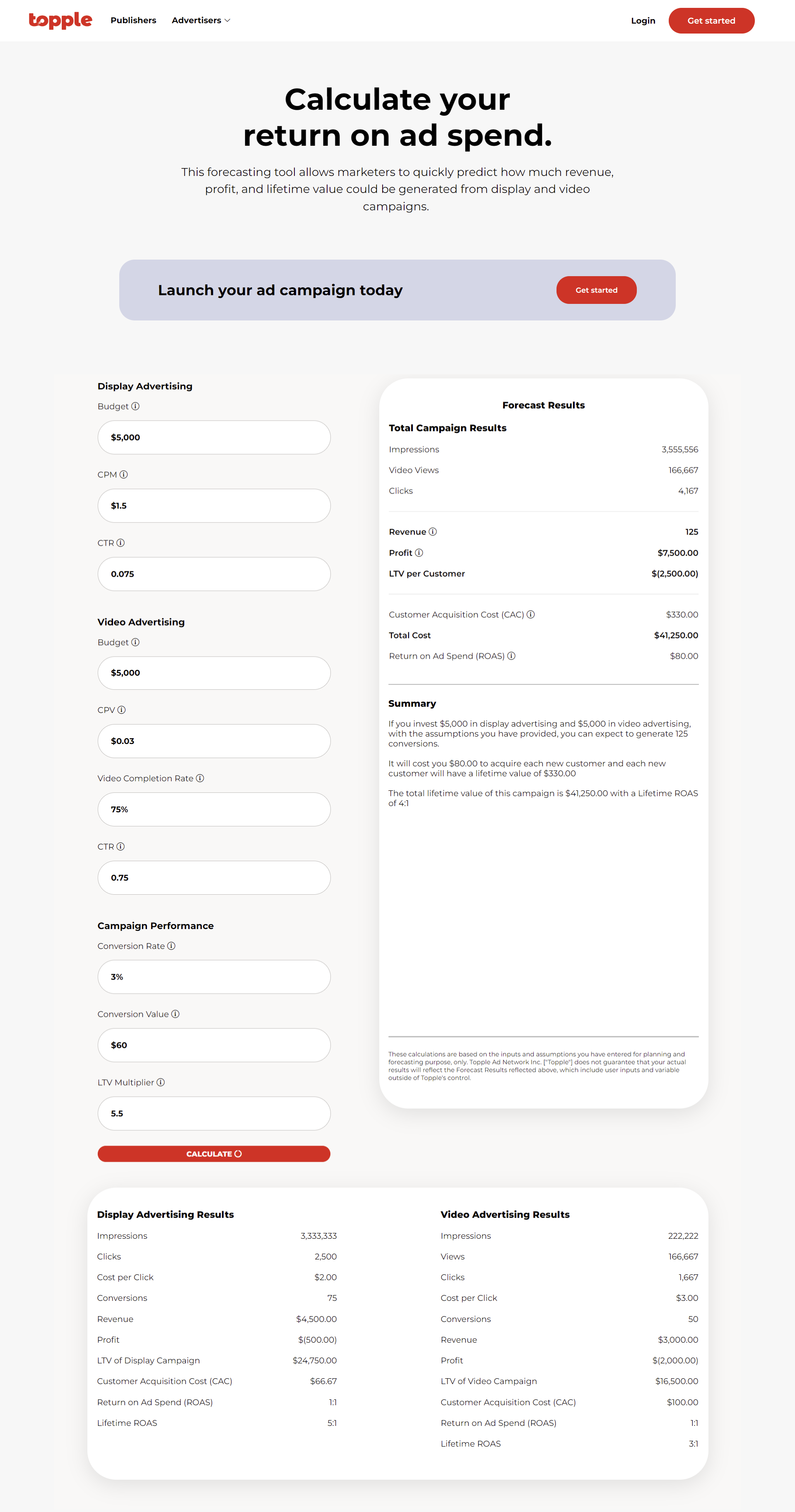Click Conversion Value info icon

tap(176, 1014)
